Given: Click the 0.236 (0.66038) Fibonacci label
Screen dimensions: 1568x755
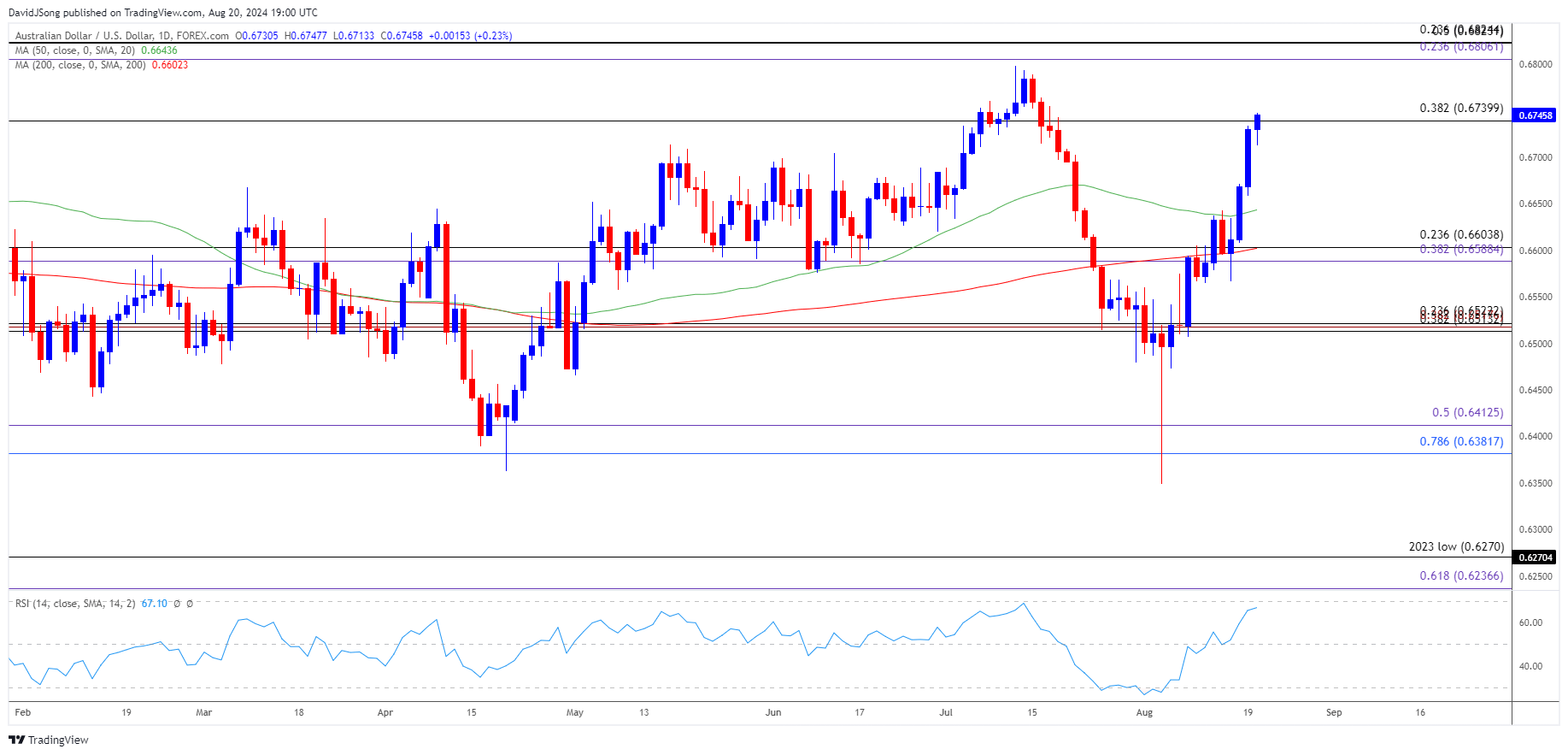Looking at the screenshot, I should 1461,235.
